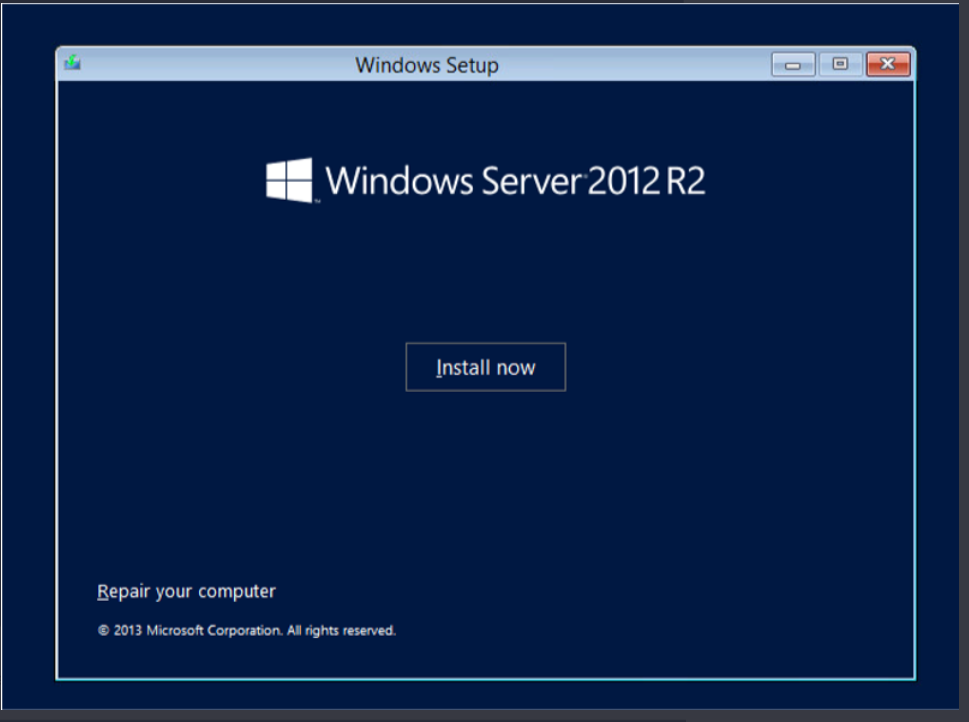Minimize the Windows Setup window

tap(794, 65)
